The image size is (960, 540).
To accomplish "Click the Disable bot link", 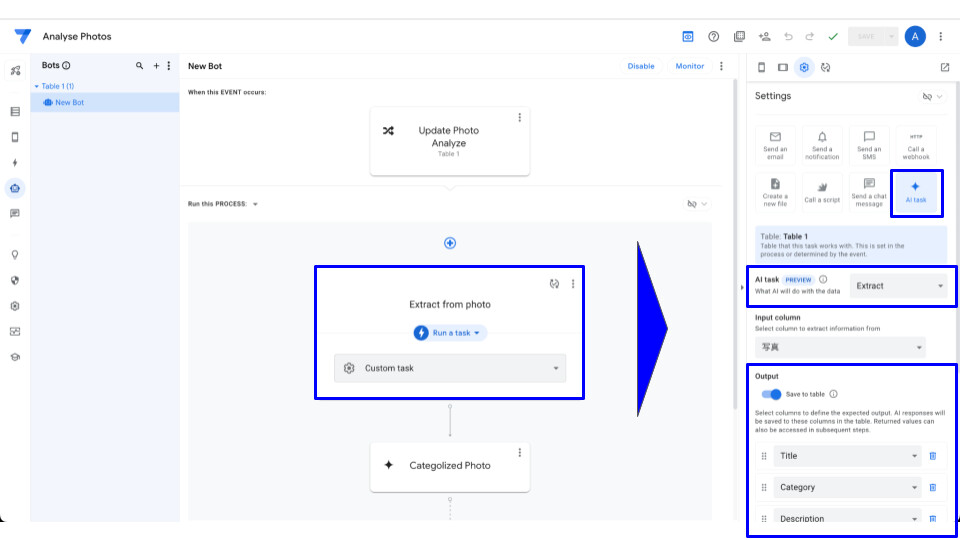I will 641,66.
